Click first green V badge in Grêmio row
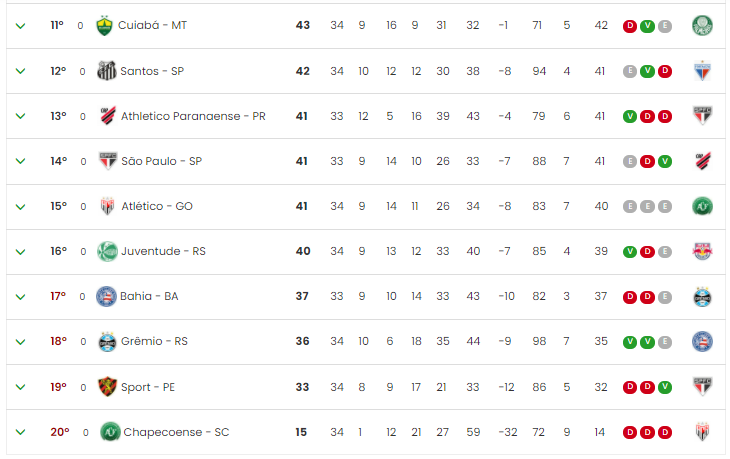730x459 pixels. [x=629, y=342]
